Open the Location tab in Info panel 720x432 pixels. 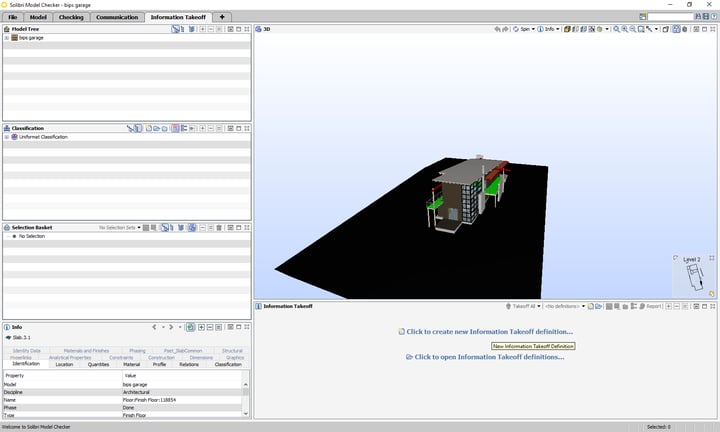pos(64,364)
